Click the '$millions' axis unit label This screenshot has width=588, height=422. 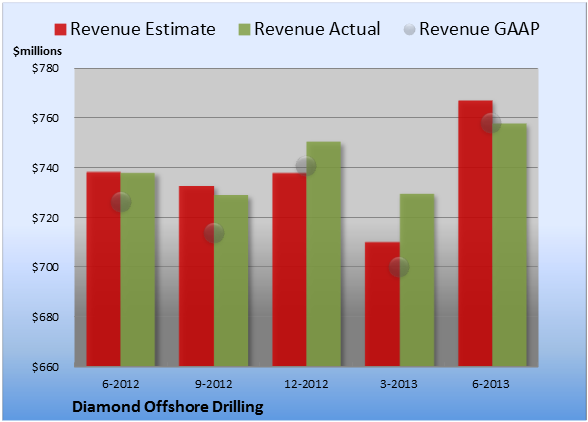(x=37, y=51)
